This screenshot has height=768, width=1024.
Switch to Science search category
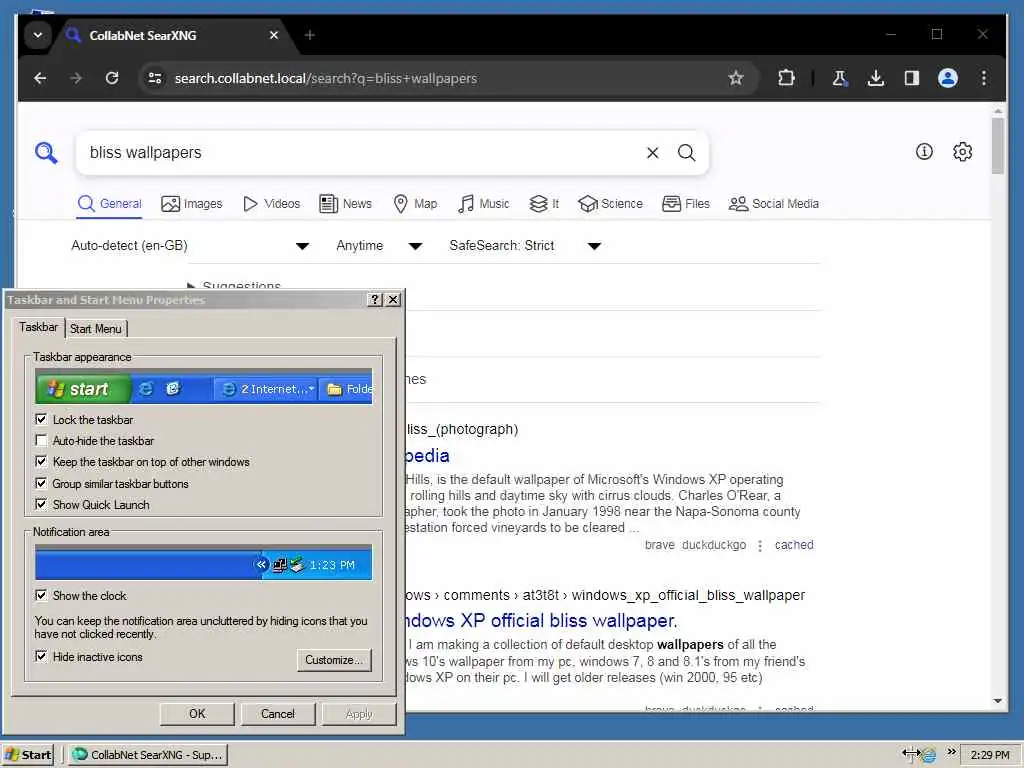coord(611,204)
